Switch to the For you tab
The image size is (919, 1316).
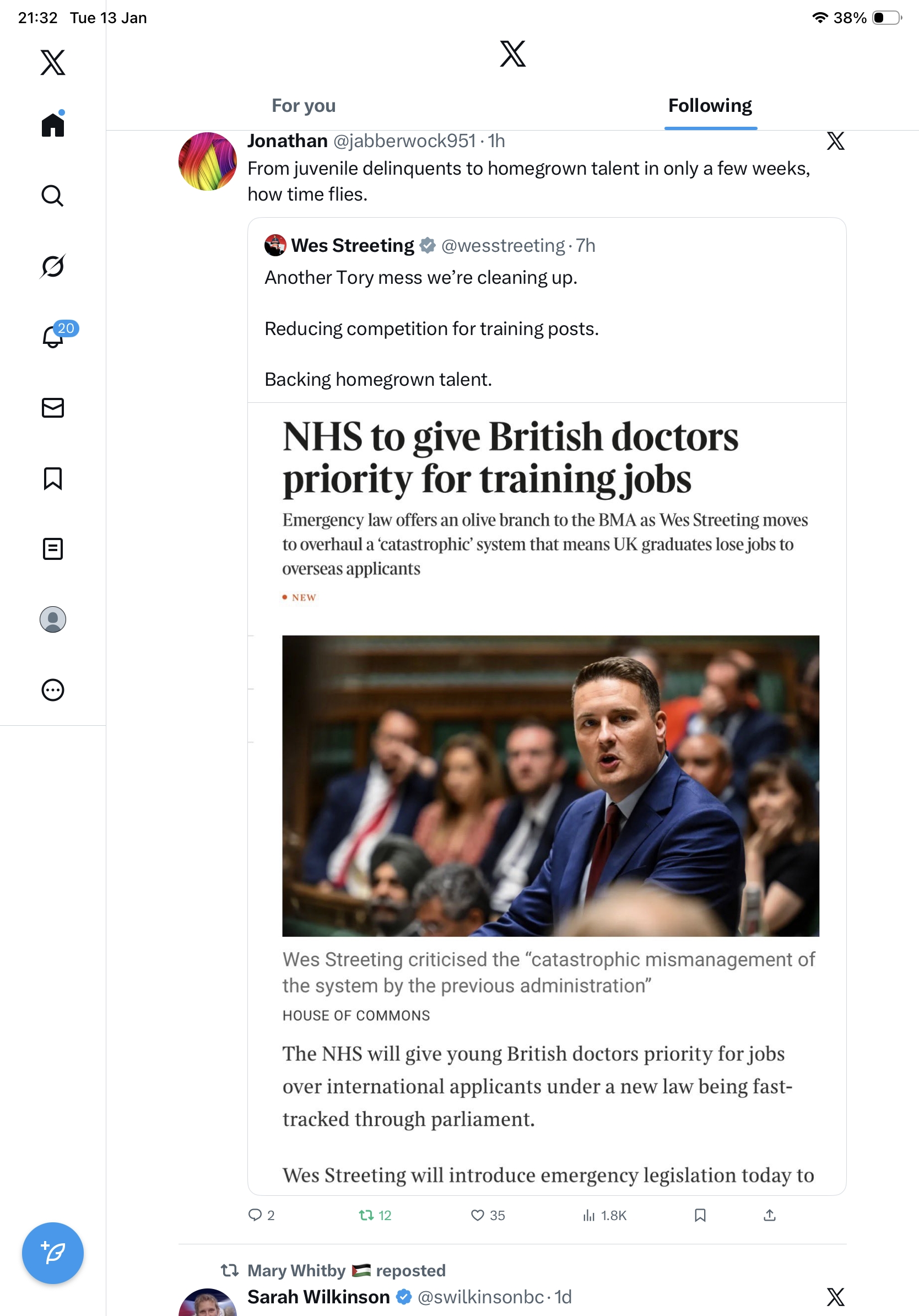pos(304,105)
